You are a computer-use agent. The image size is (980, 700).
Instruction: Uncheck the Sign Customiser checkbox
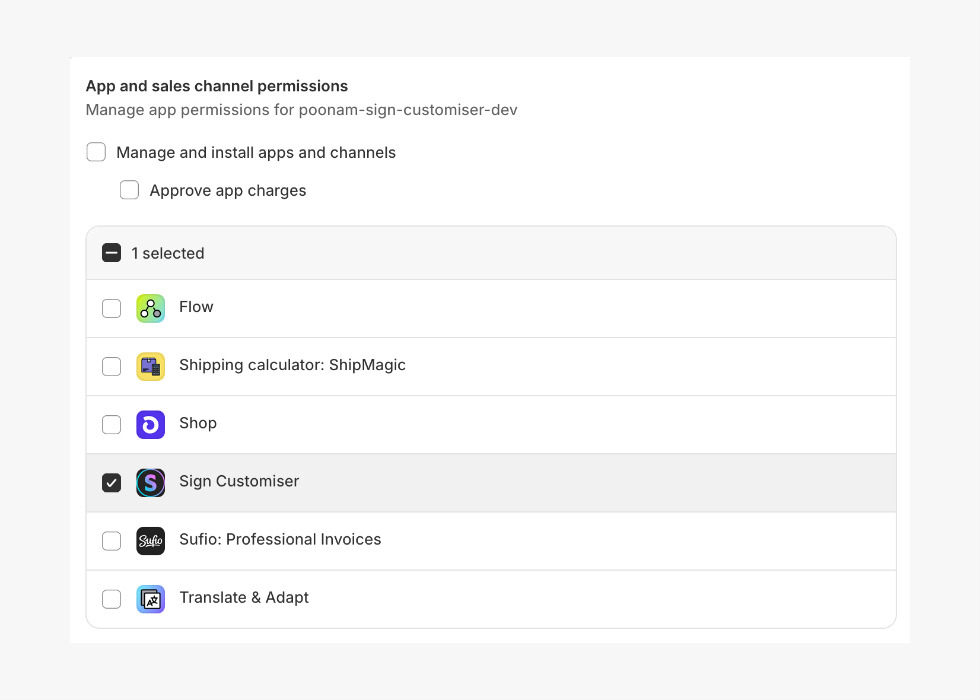click(112, 482)
